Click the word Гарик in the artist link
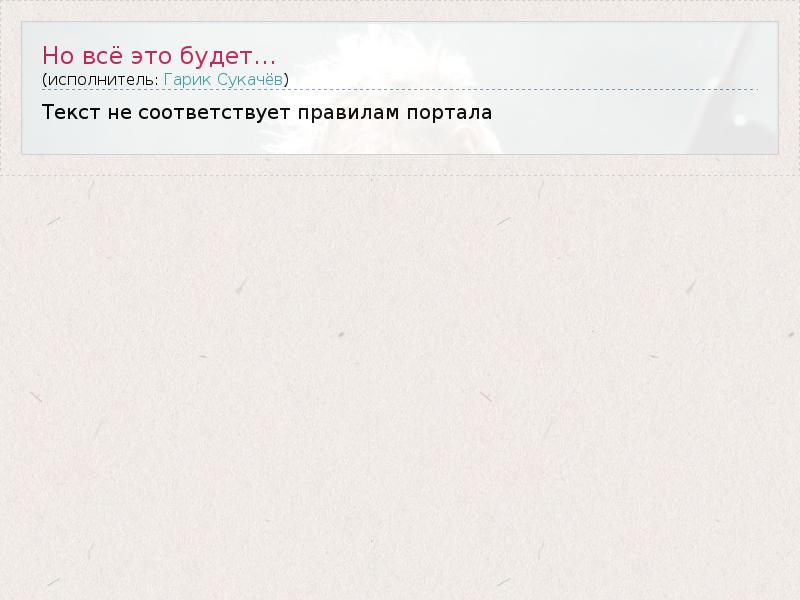Image resolution: width=800 pixels, height=600 pixels. coord(185,78)
